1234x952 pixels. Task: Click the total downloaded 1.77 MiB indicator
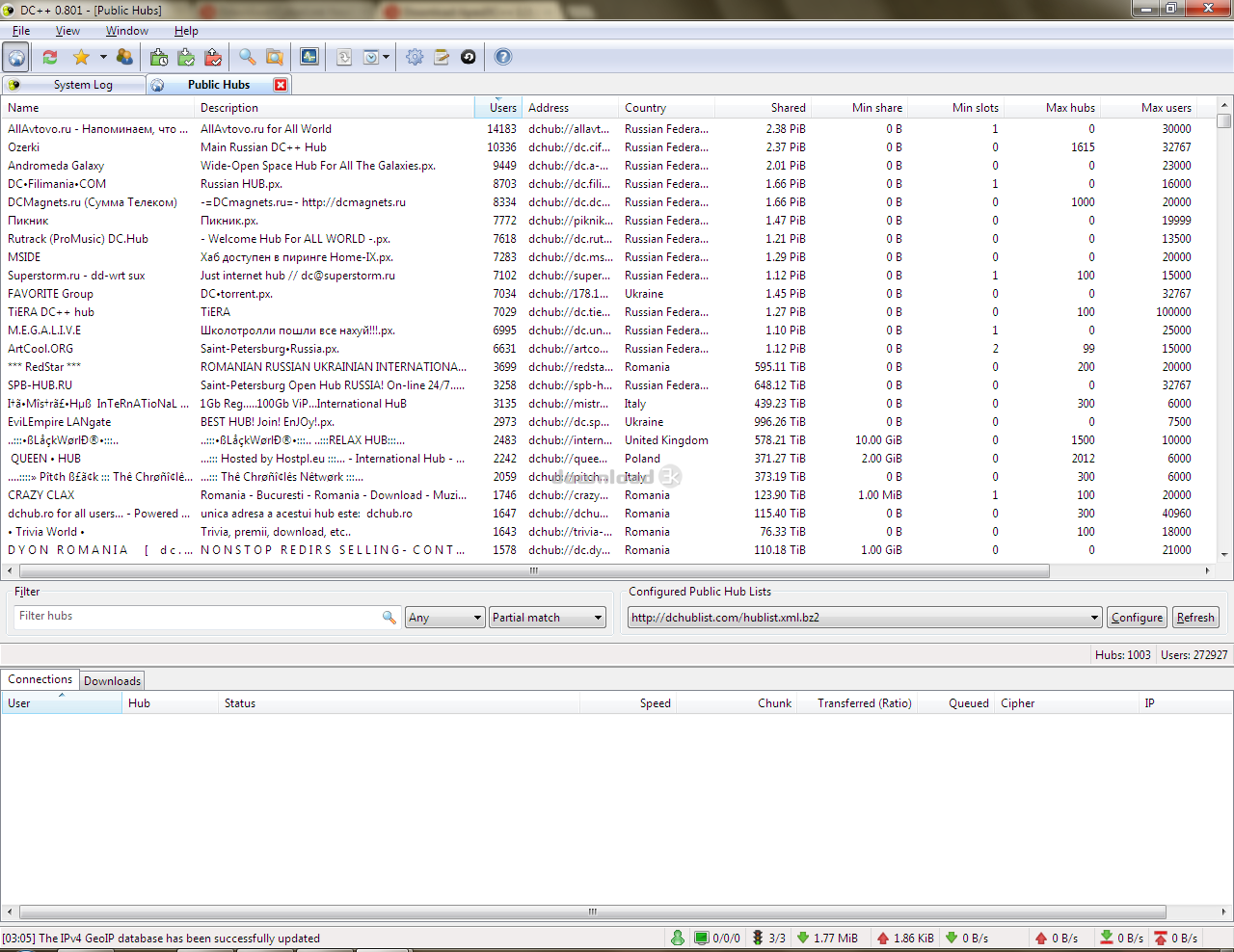827,938
